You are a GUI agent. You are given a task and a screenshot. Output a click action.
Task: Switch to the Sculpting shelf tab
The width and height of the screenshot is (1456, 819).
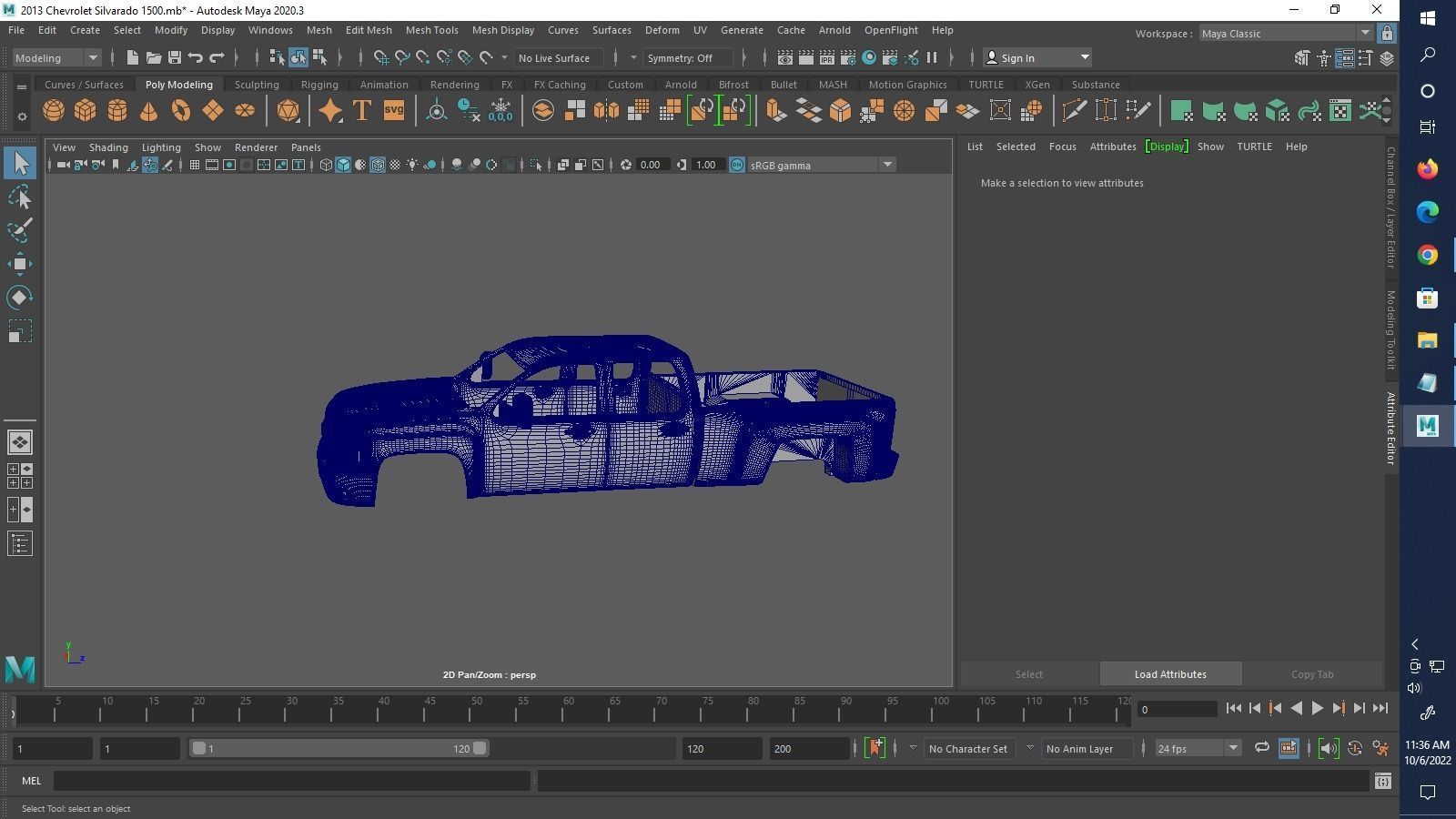[257, 85]
